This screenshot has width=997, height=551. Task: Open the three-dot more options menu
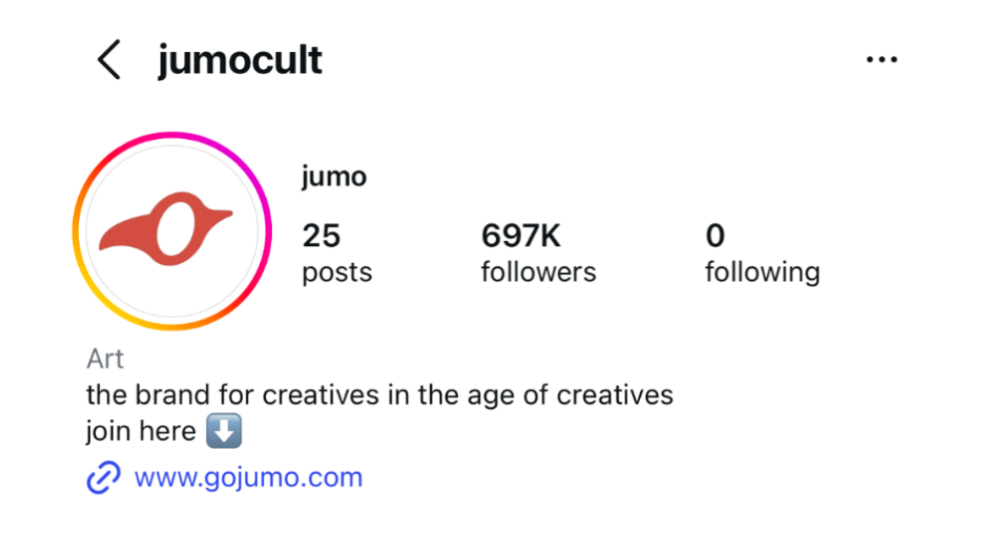tap(881, 60)
